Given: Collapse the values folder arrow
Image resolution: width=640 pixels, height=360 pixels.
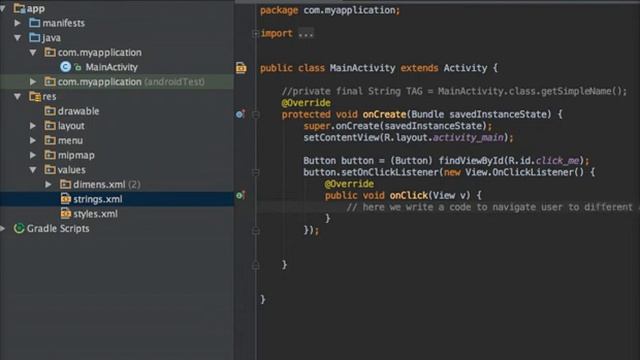Looking at the screenshot, I should pyautogui.click(x=33, y=169).
